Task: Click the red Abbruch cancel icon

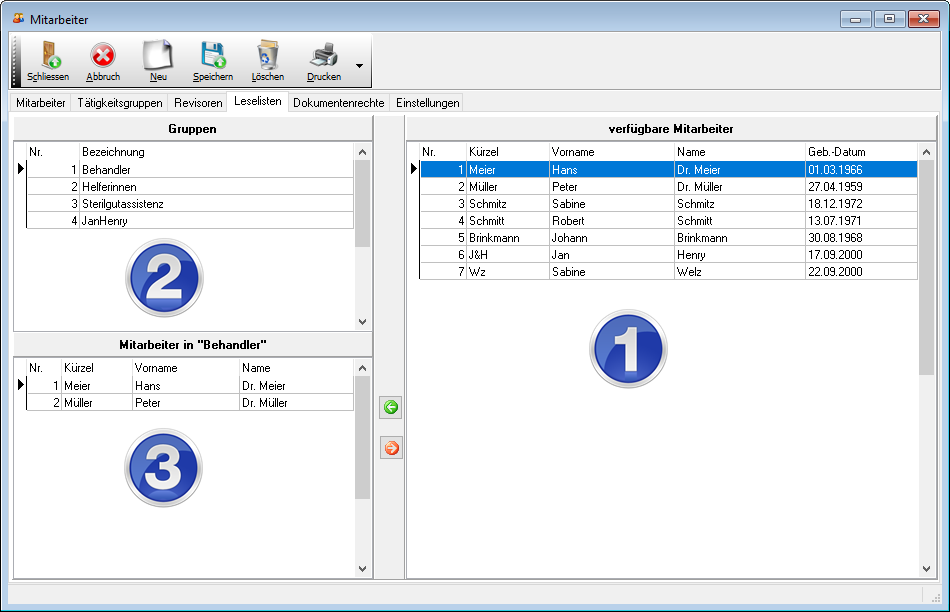Action: (103, 55)
